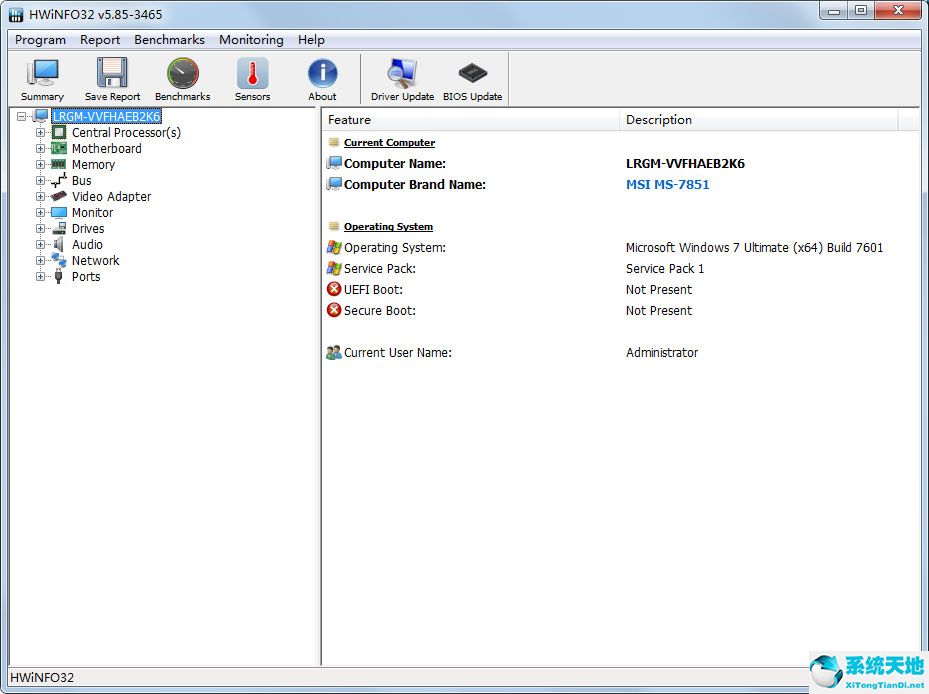The height and width of the screenshot is (694, 929).
Task: Open the Sensors thermometer icon
Action: tap(252, 73)
